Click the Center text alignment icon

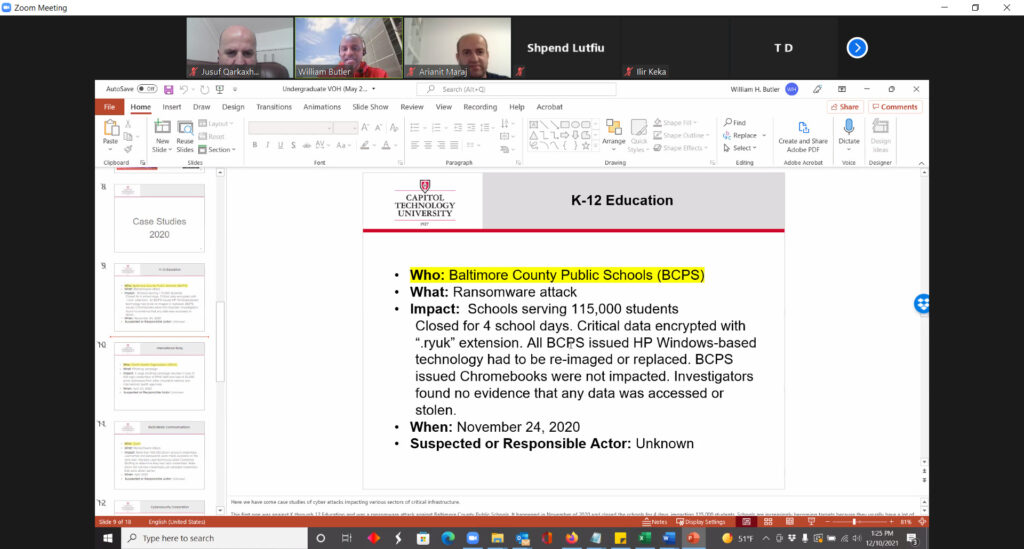(428, 145)
